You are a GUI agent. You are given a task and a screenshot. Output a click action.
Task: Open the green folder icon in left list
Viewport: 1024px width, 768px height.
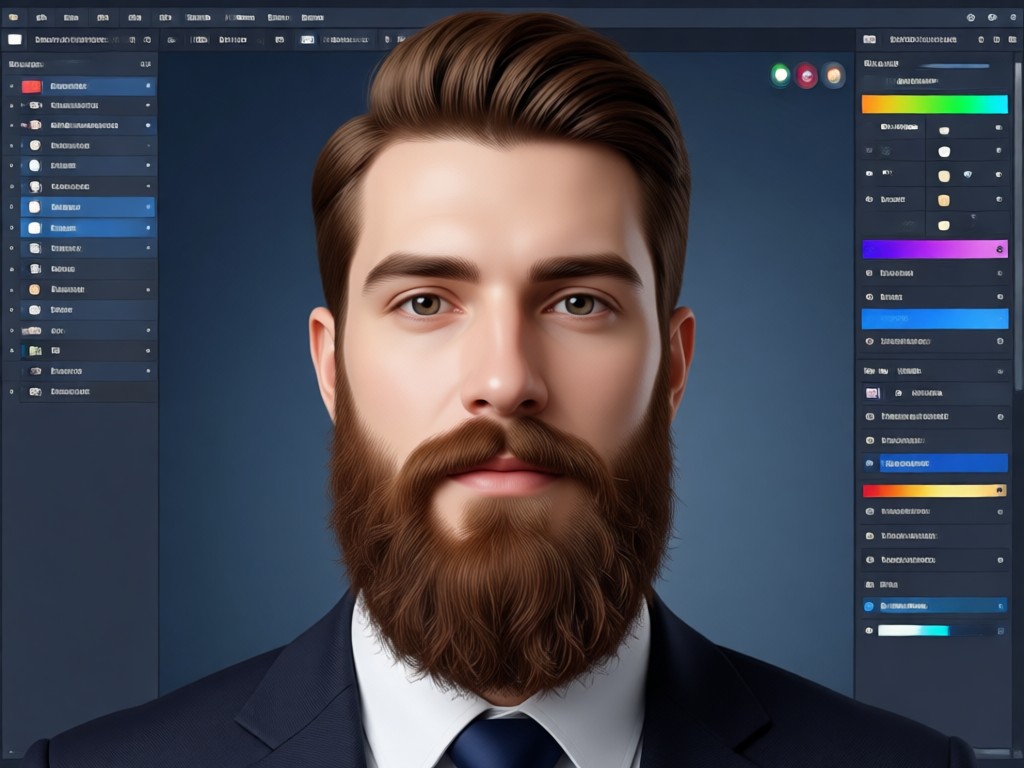35,351
